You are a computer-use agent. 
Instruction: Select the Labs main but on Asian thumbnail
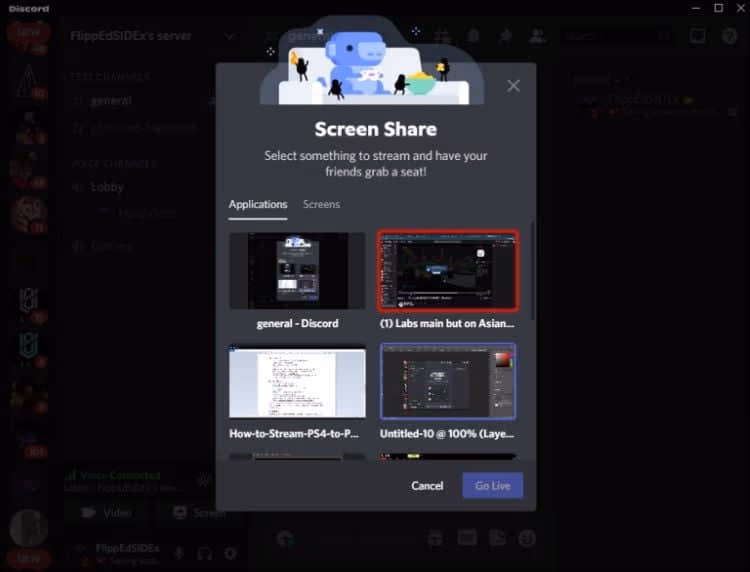coord(447,271)
